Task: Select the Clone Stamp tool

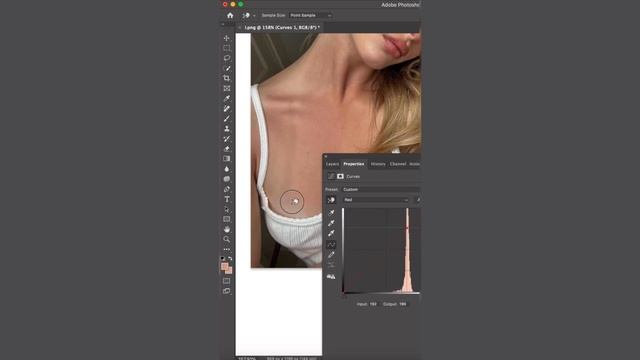Action: pyautogui.click(x=227, y=129)
